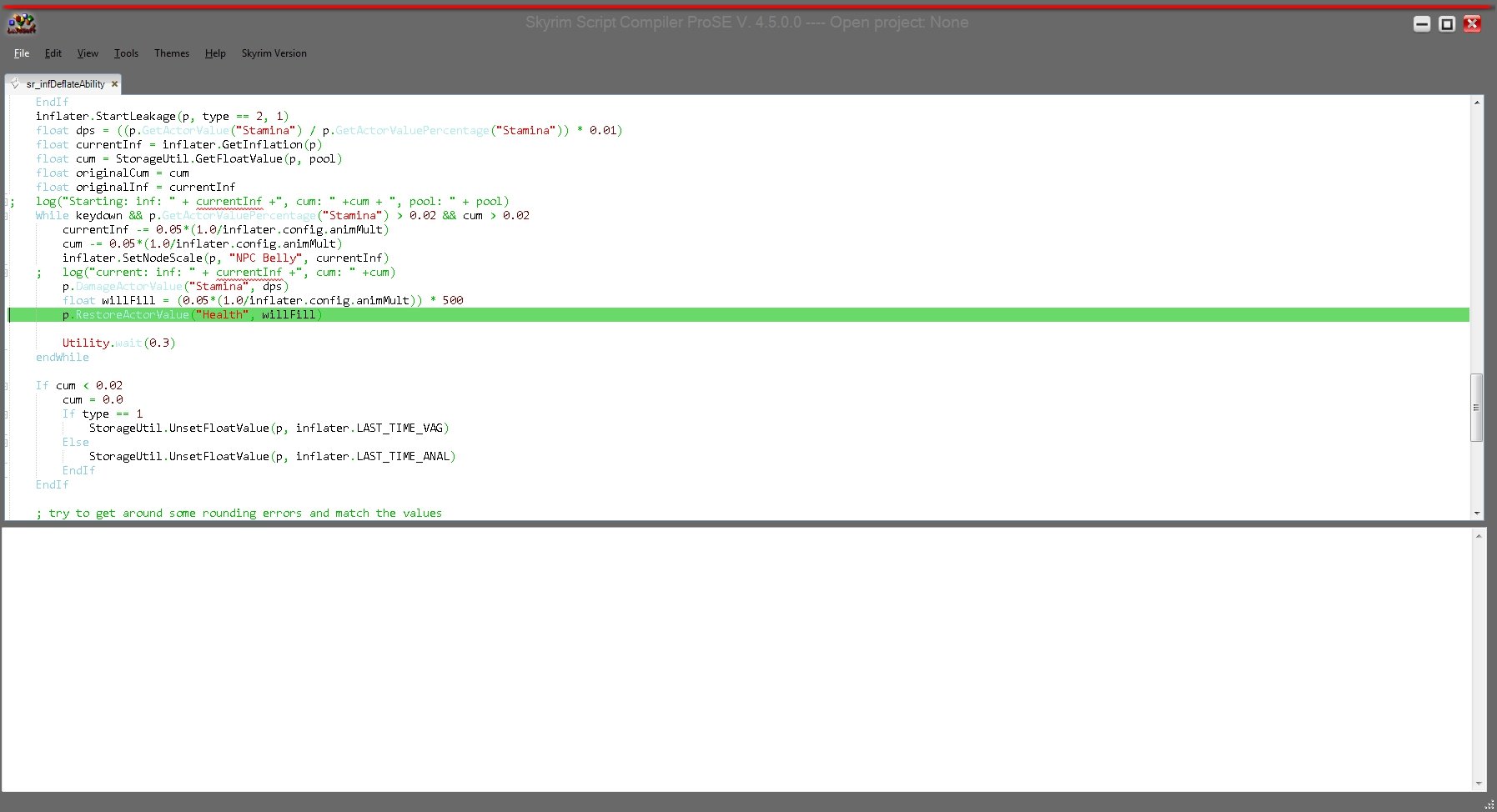This screenshot has width=1497, height=812.
Task: Click the resize grip in window corner
Action: [x=1489, y=804]
